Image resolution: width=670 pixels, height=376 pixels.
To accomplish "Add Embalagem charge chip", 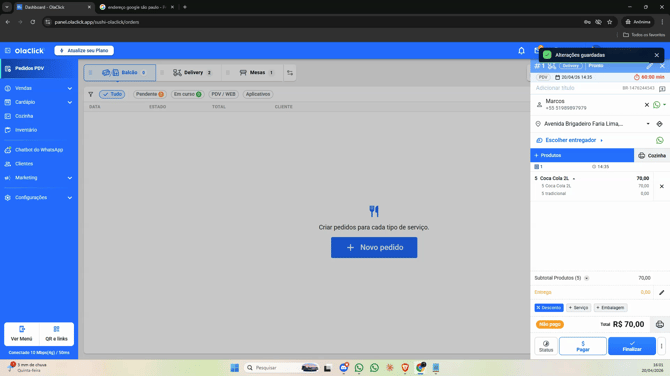I will coord(610,308).
